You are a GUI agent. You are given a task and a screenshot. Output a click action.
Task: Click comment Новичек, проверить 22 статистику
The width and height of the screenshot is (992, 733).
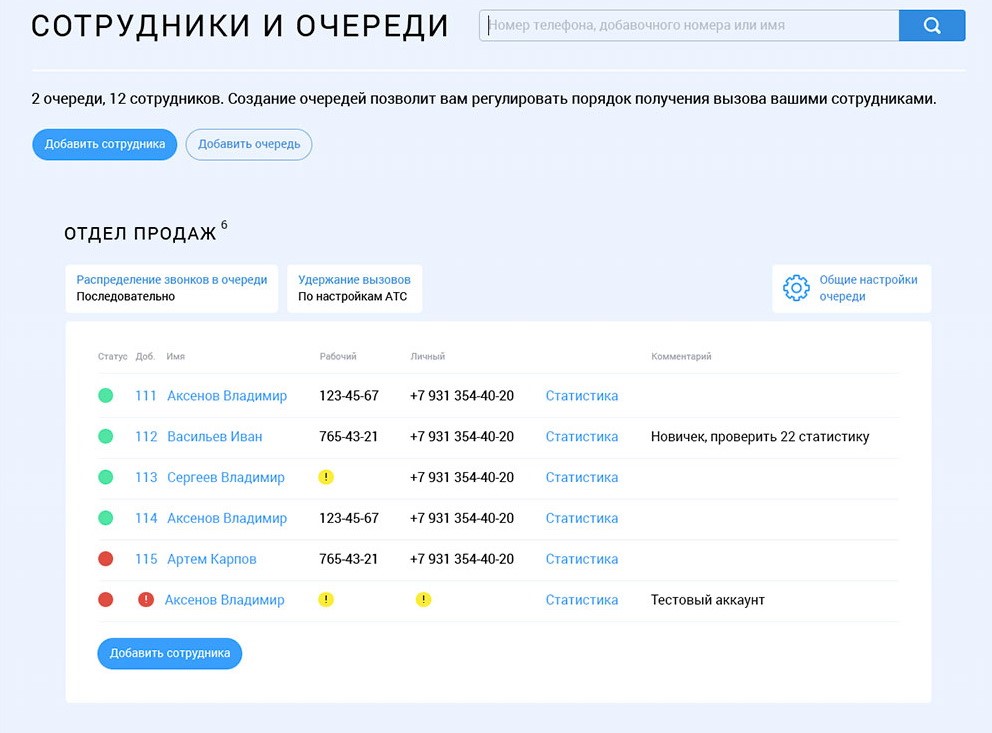760,436
